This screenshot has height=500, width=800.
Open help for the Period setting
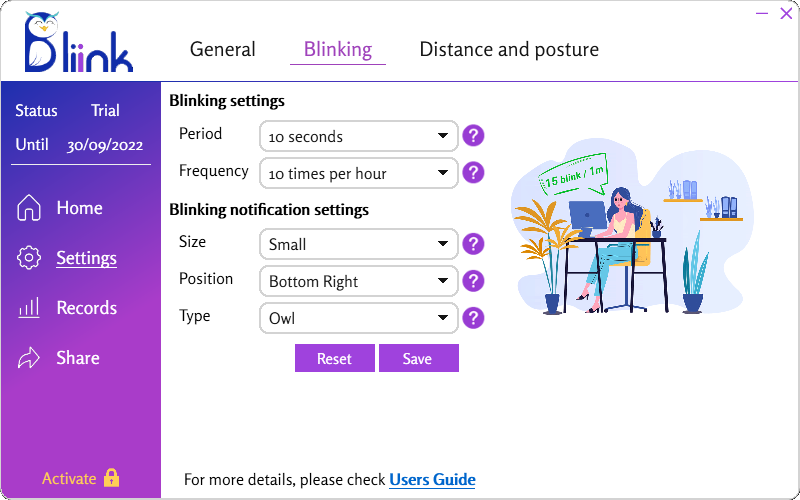473,135
